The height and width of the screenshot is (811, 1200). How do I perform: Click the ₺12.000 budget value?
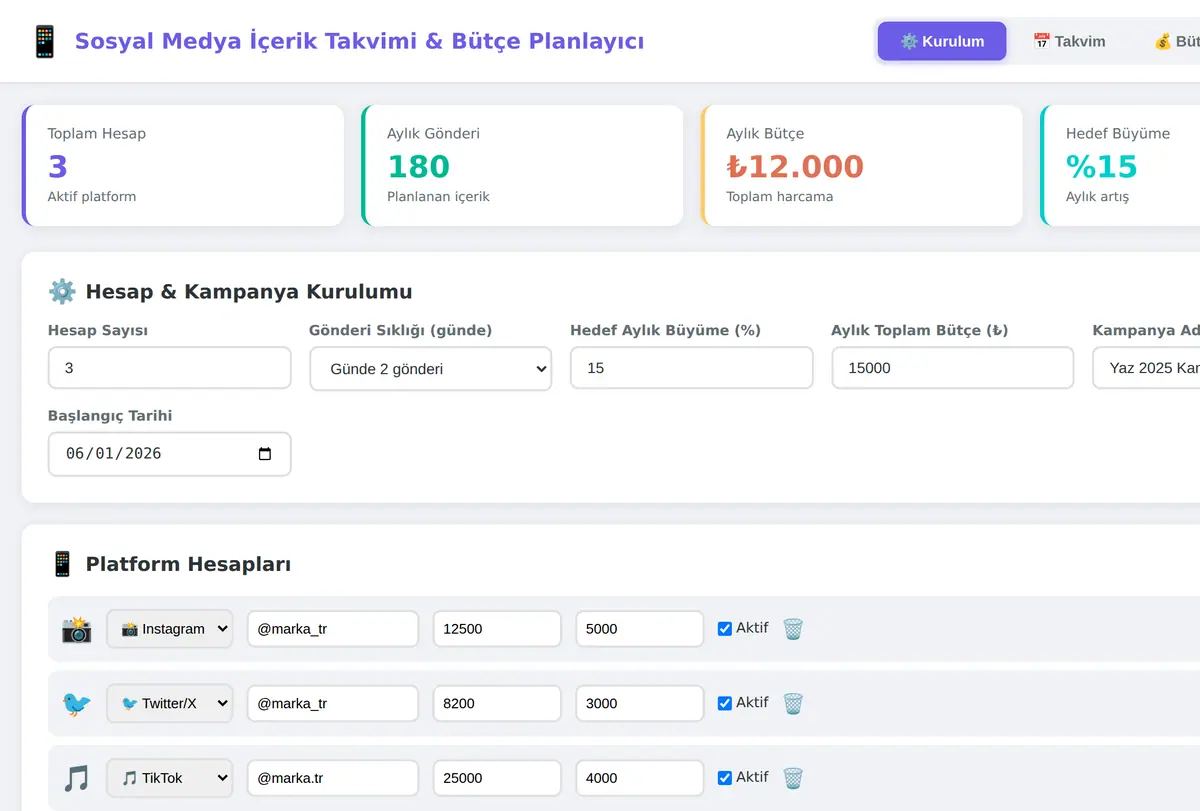click(795, 166)
